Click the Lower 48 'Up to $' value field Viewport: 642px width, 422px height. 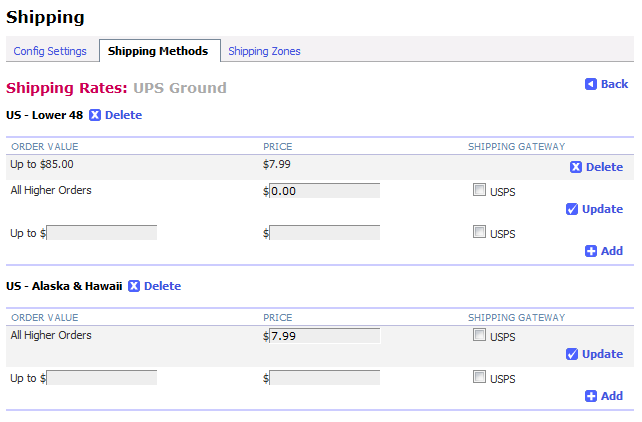[x=102, y=233]
